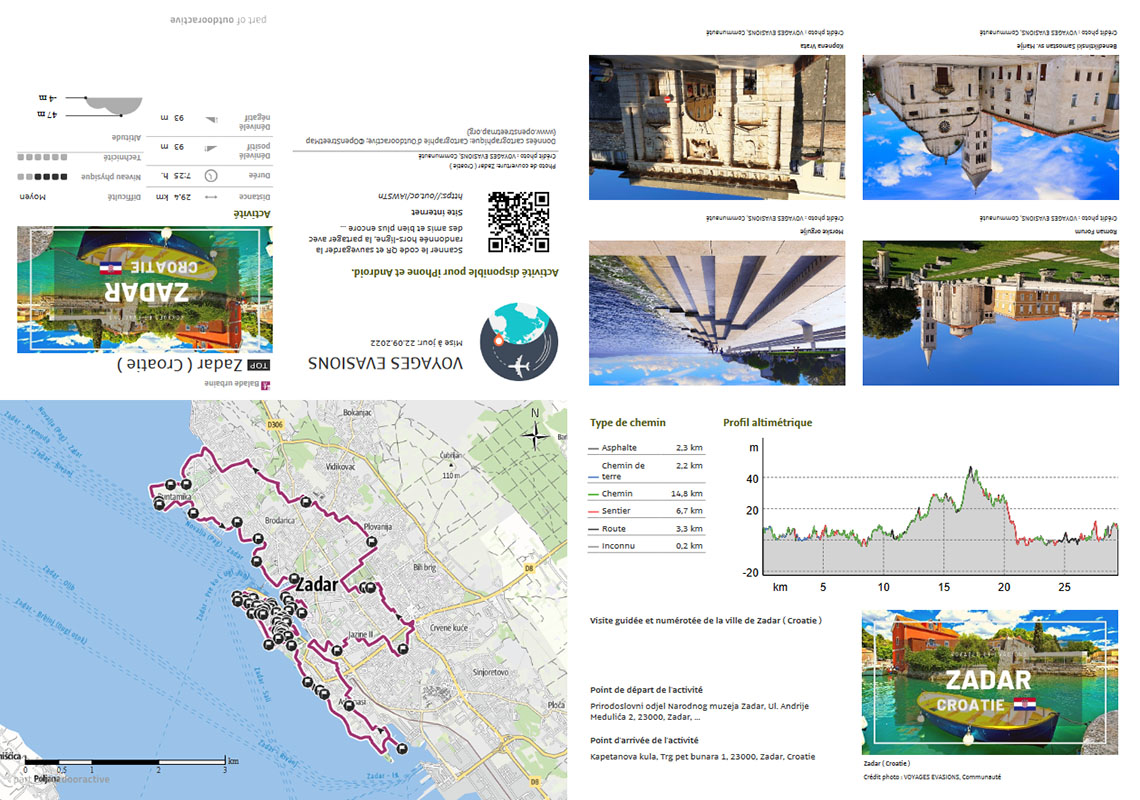Click the ascent icon beside Dénivelé positif
Screen dimensions: 1140x800
tap(211, 148)
